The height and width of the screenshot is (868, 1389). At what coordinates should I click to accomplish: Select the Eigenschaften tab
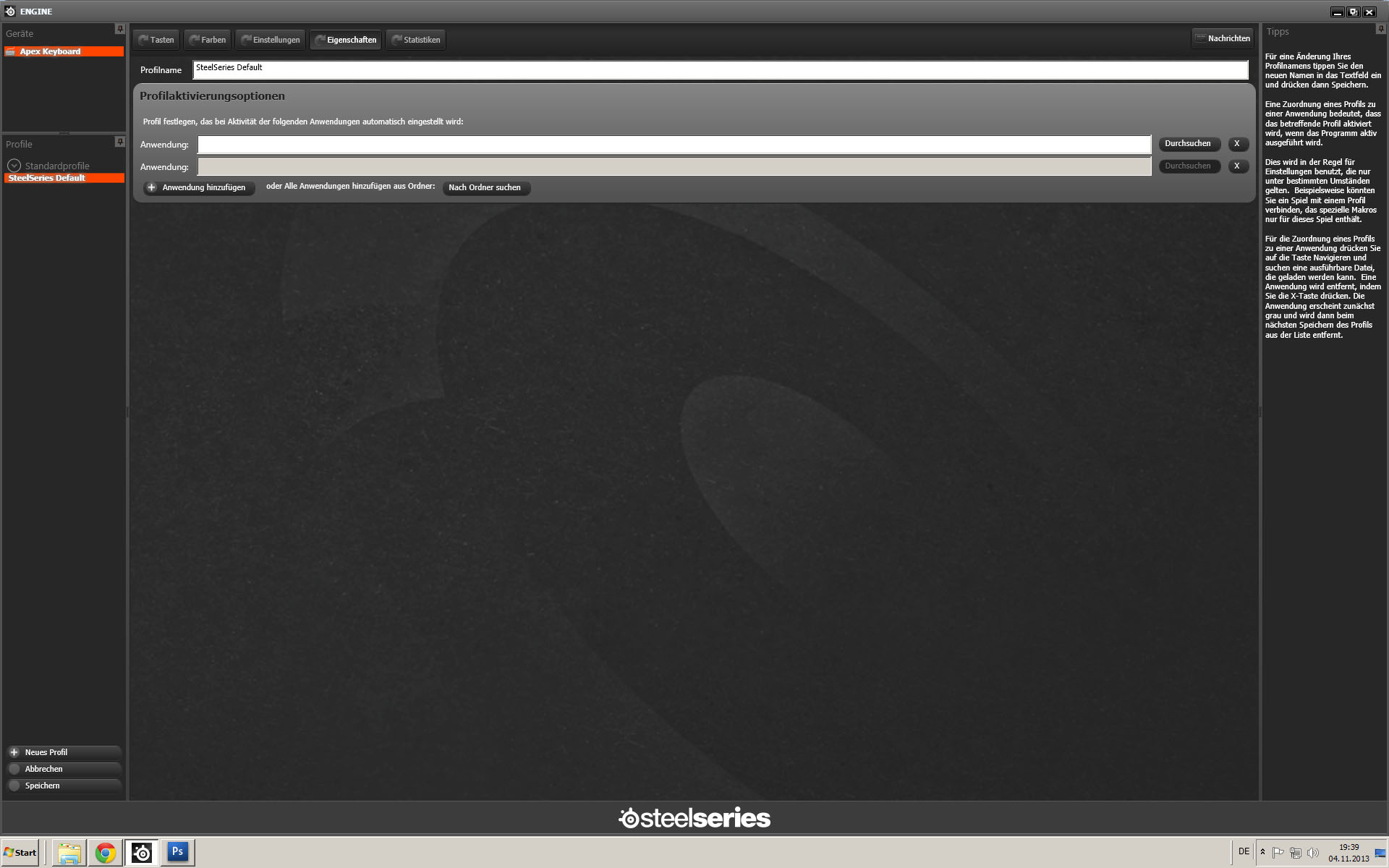point(346,40)
